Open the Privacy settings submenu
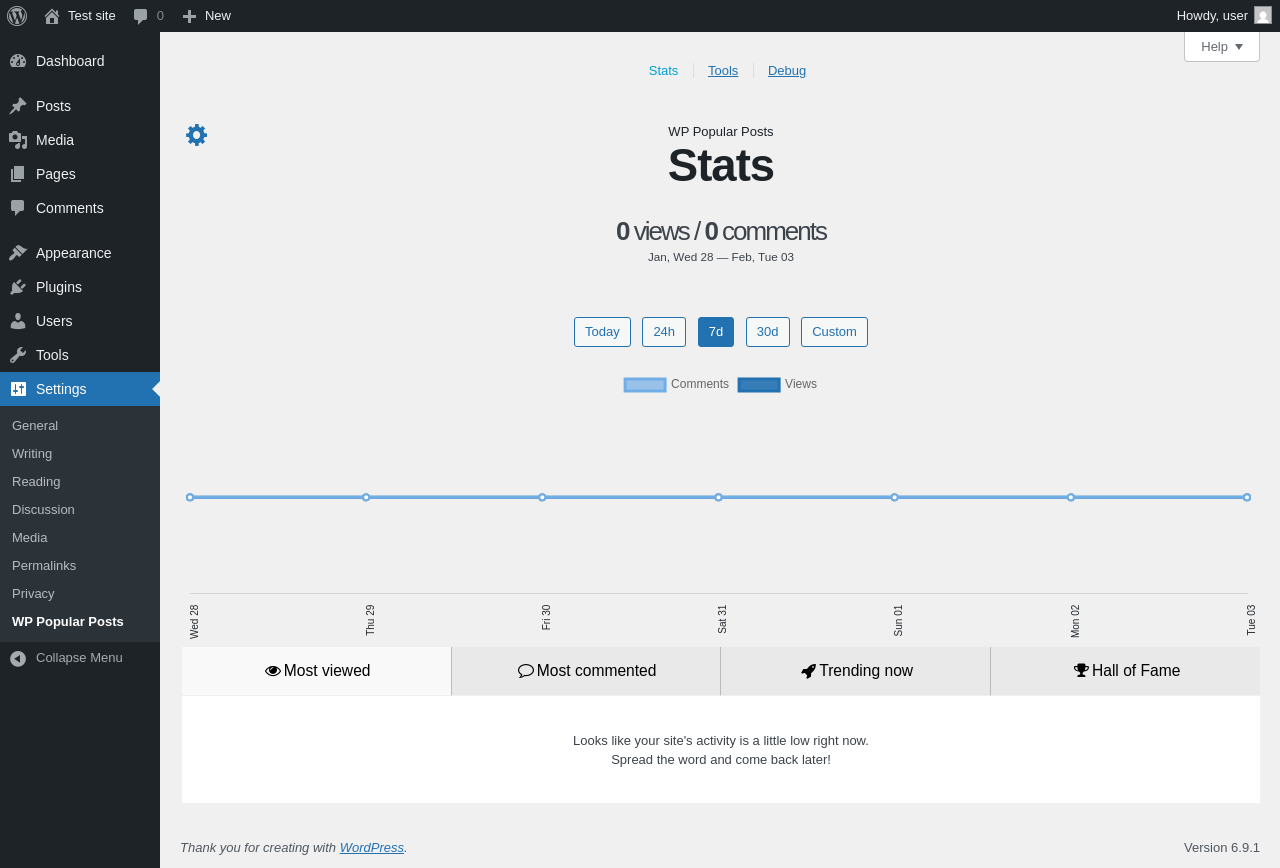This screenshot has height=868, width=1280. coord(80,593)
